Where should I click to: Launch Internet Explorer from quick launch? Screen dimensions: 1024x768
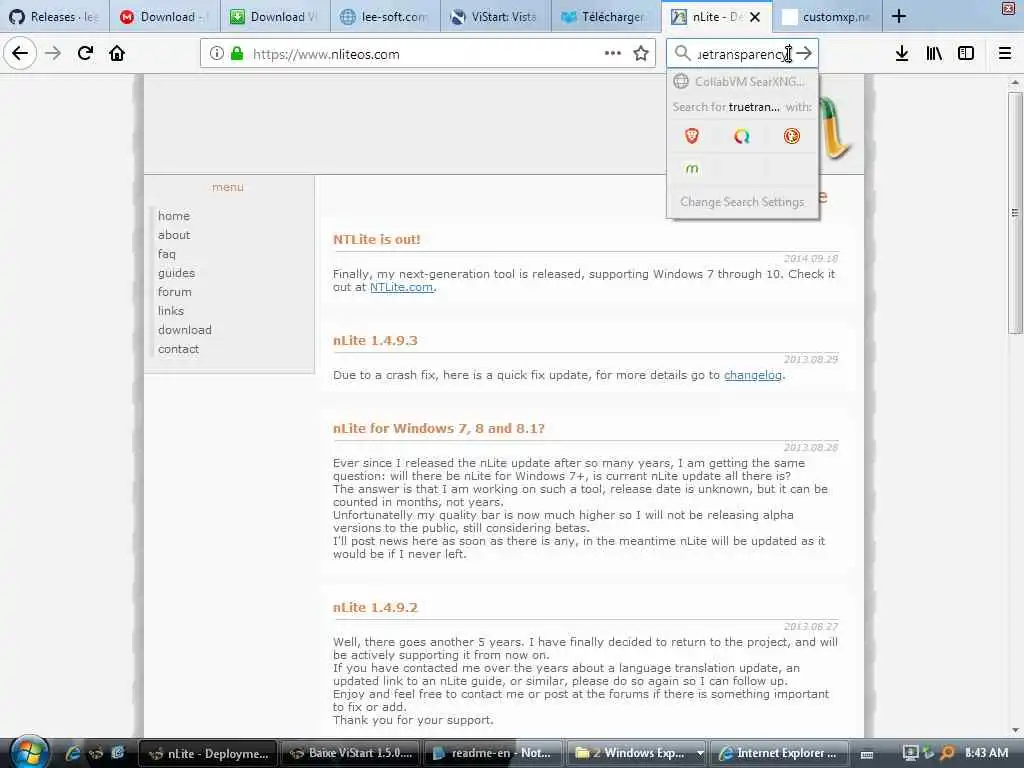72,754
